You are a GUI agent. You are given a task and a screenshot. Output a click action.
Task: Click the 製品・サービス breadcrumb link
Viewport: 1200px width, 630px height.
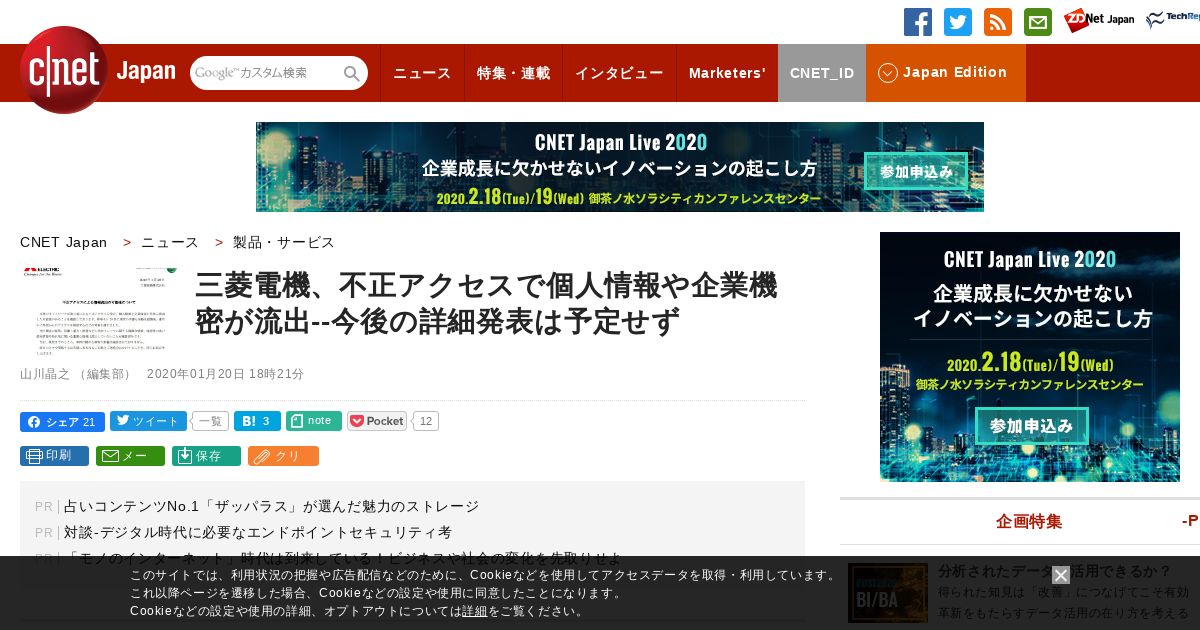pyautogui.click(x=284, y=242)
